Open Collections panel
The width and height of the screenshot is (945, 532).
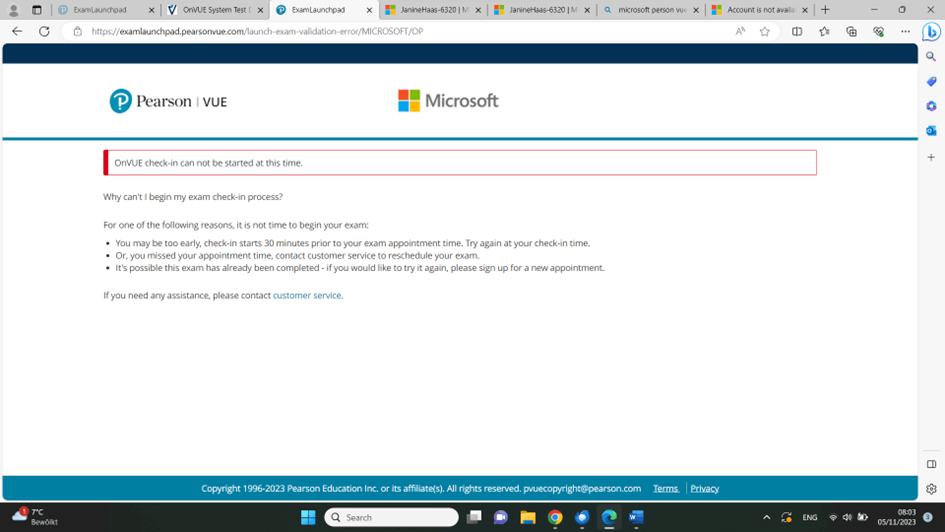pyautogui.click(x=851, y=31)
